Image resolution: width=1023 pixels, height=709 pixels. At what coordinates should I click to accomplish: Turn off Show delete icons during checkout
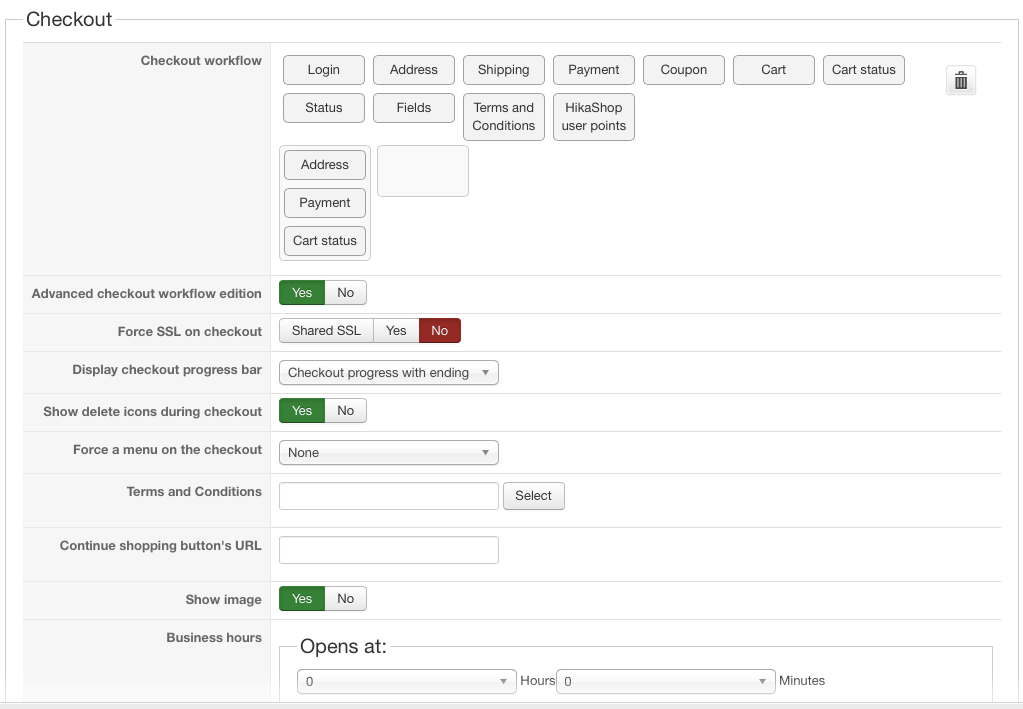345,411
